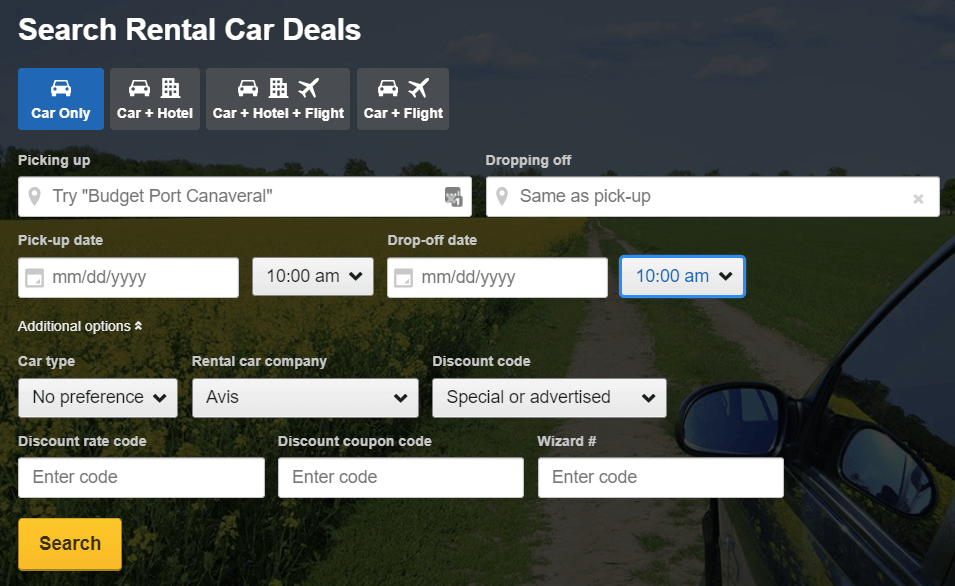955x586 pixels.
Task: Click into the Wizard # input field
Action: [660, 477]
